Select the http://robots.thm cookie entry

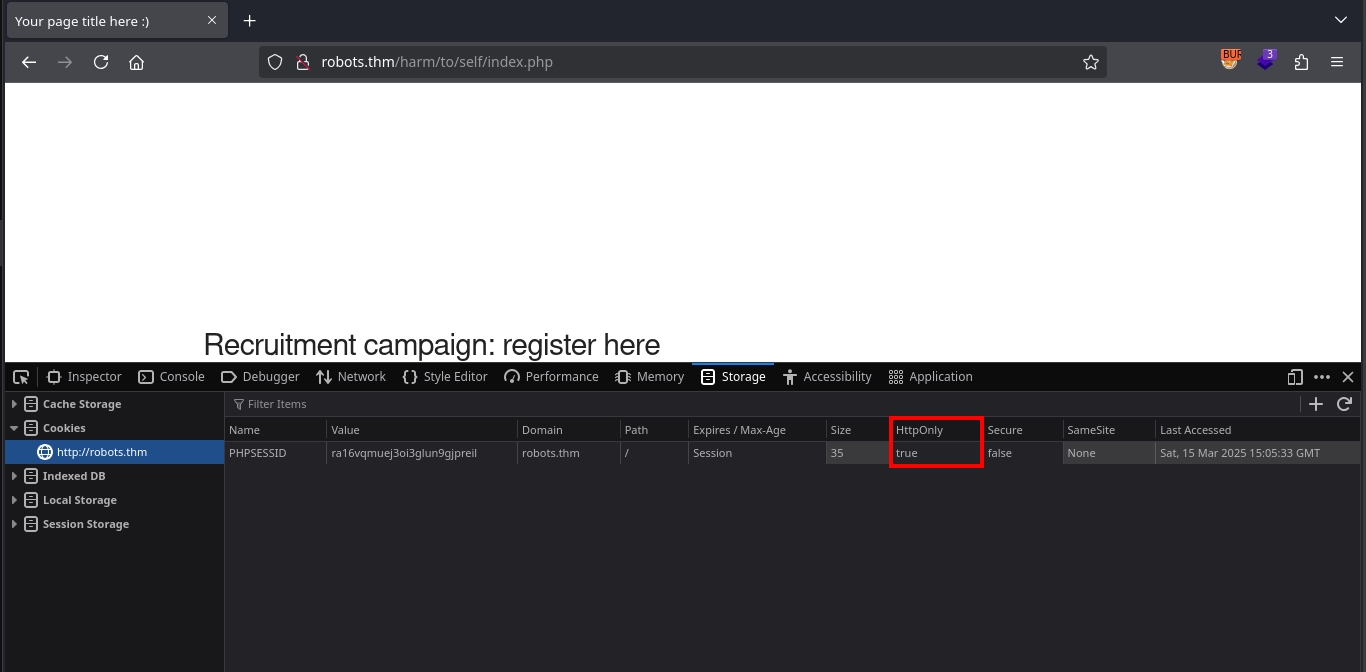point(101,452)
